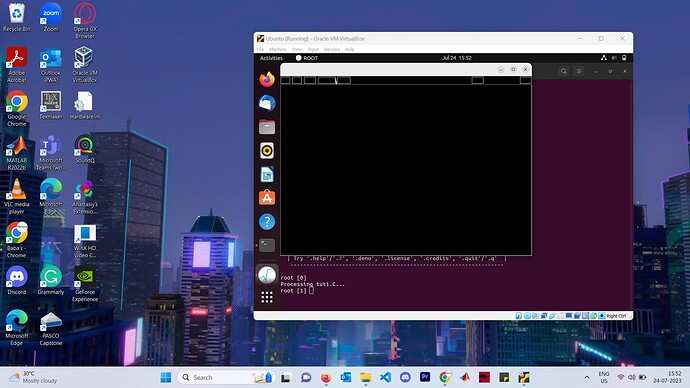The height and width of the screenshot is (388, 690).
Task: Select the Google Chrome desktop shortcut
Action: point(17,109)
